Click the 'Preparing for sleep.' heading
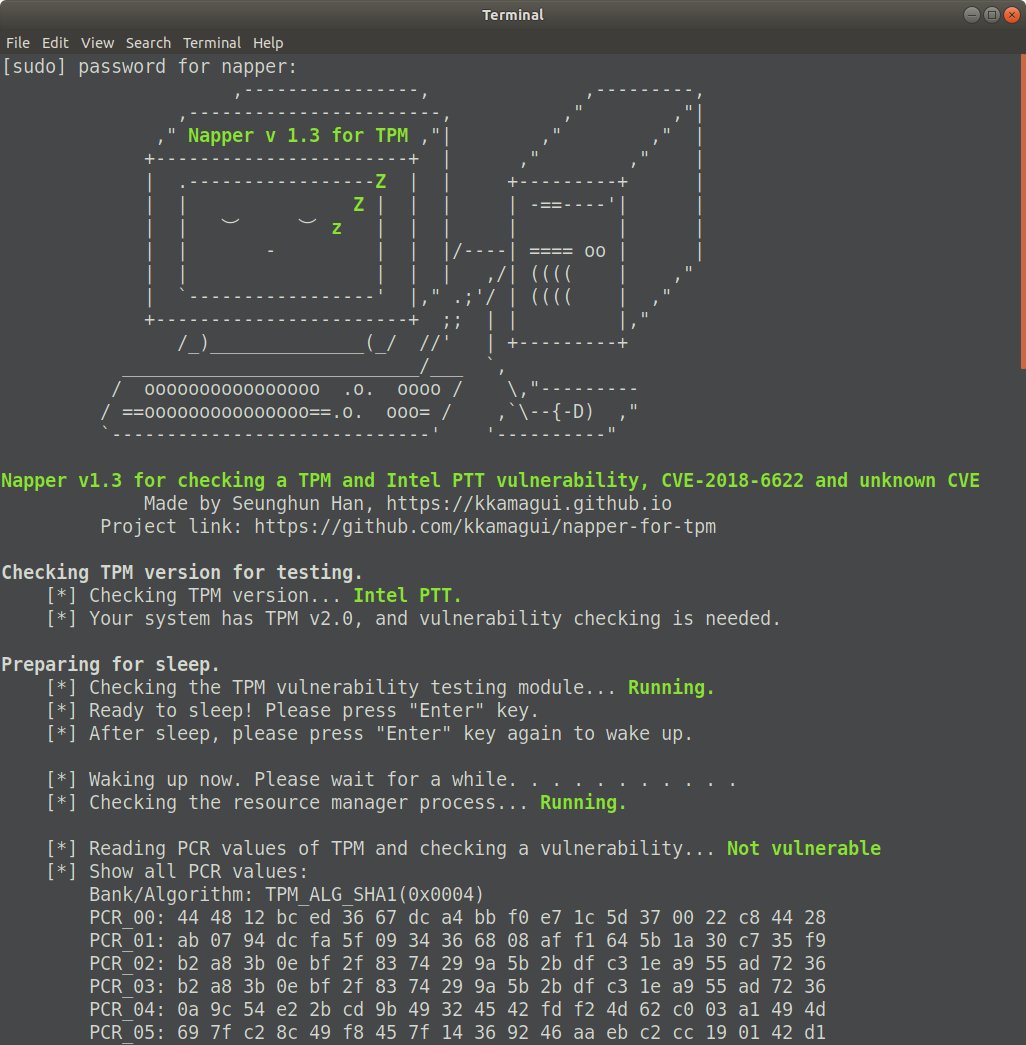The width and height of the screenshot is (1026, 1045). (111, 664)
